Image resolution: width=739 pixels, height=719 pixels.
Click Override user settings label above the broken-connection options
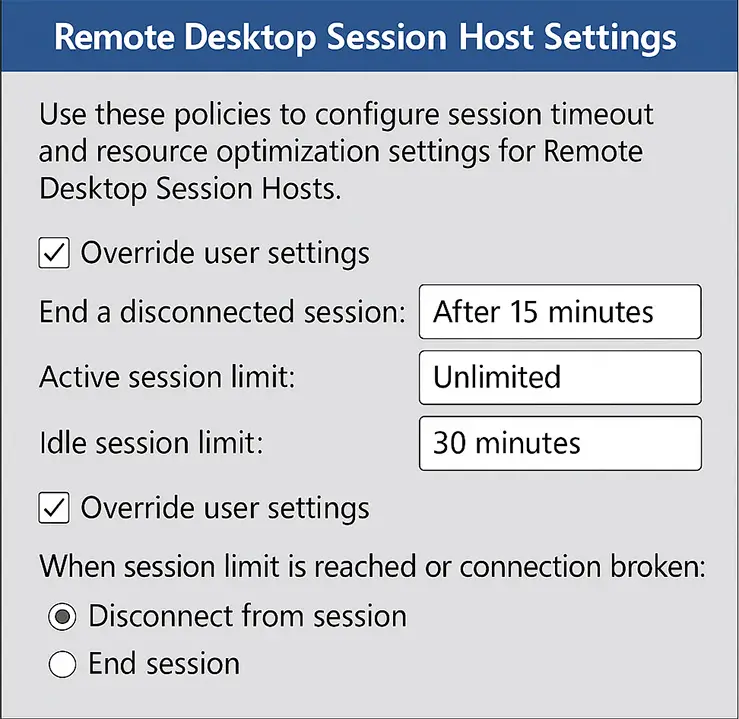(225, 508)
